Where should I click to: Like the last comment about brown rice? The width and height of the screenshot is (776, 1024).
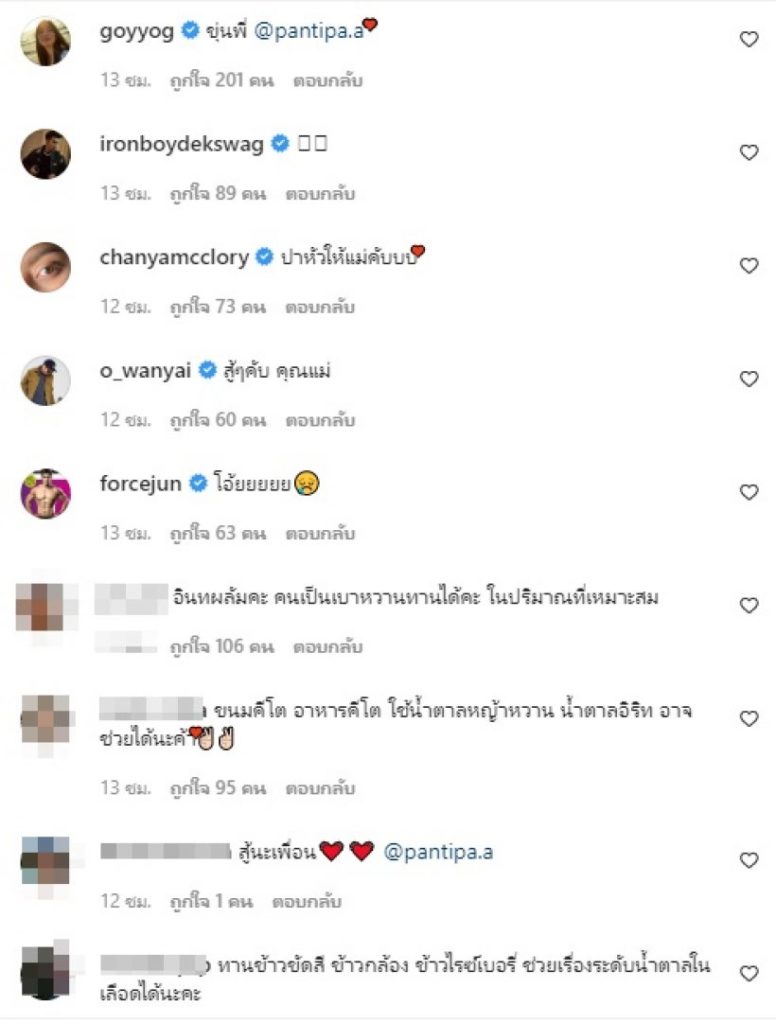tap(749, 973)
